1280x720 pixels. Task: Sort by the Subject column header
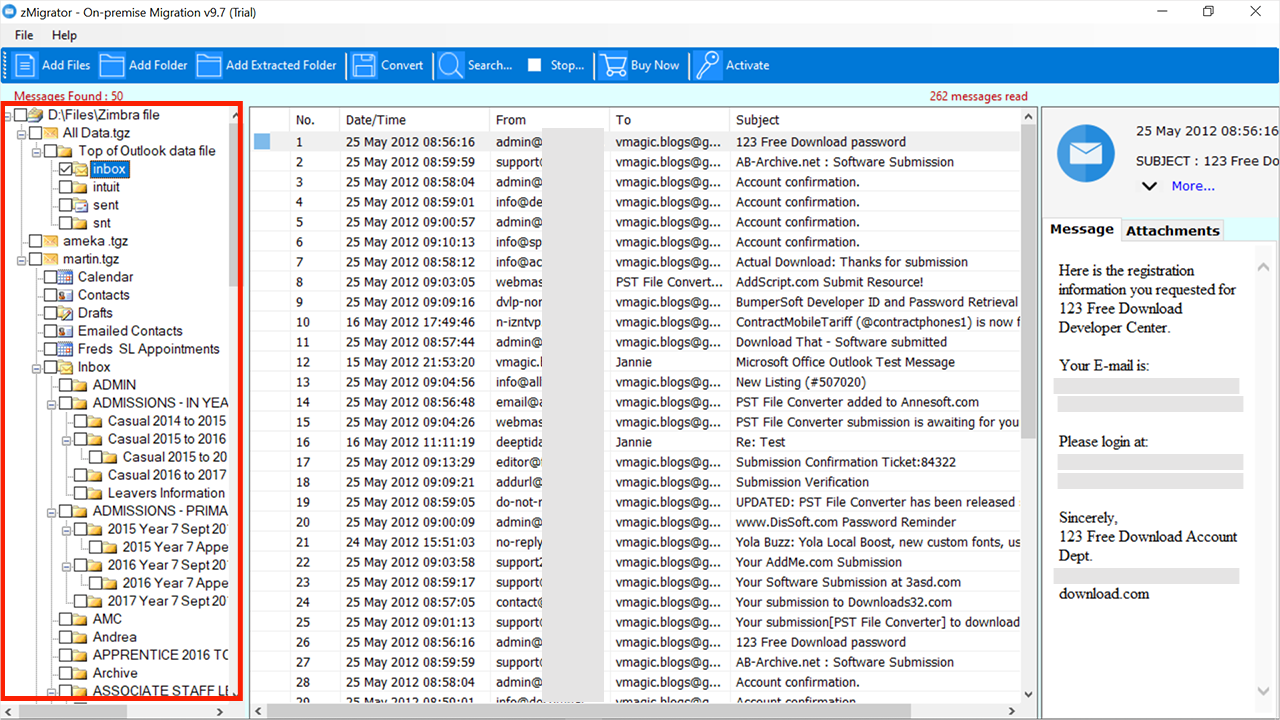coord(875,120)
